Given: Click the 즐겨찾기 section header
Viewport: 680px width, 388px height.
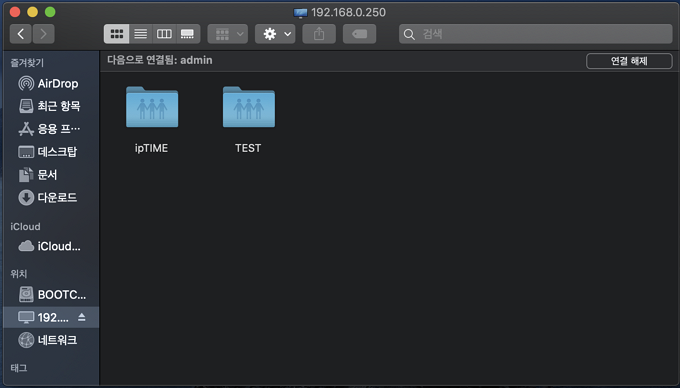Looking at the screenshot, I should (27, 63).
